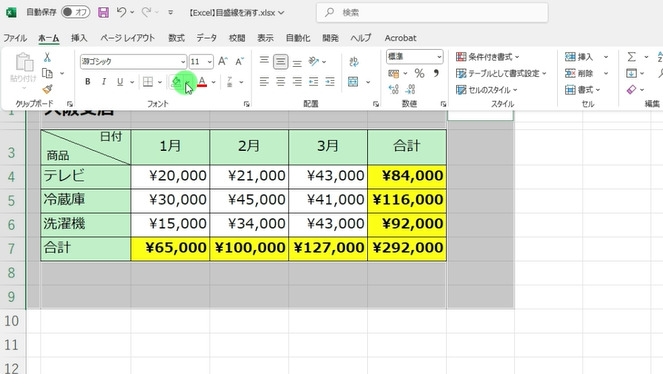This screenshot has width=663, height=374.
Task: Click the Merge & Center icon
Action: click(353, 82)
